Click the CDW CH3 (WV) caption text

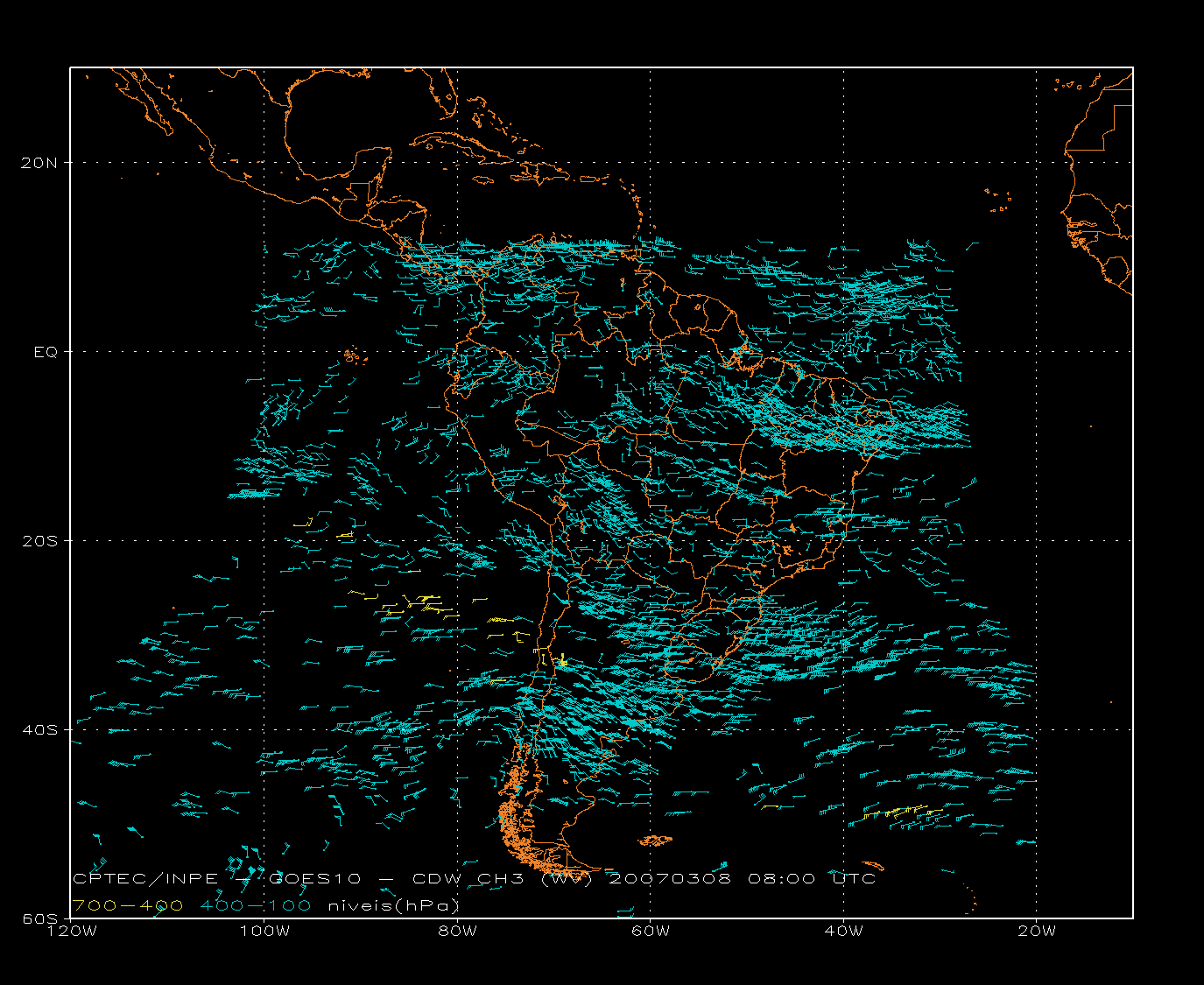coord(503,878)
